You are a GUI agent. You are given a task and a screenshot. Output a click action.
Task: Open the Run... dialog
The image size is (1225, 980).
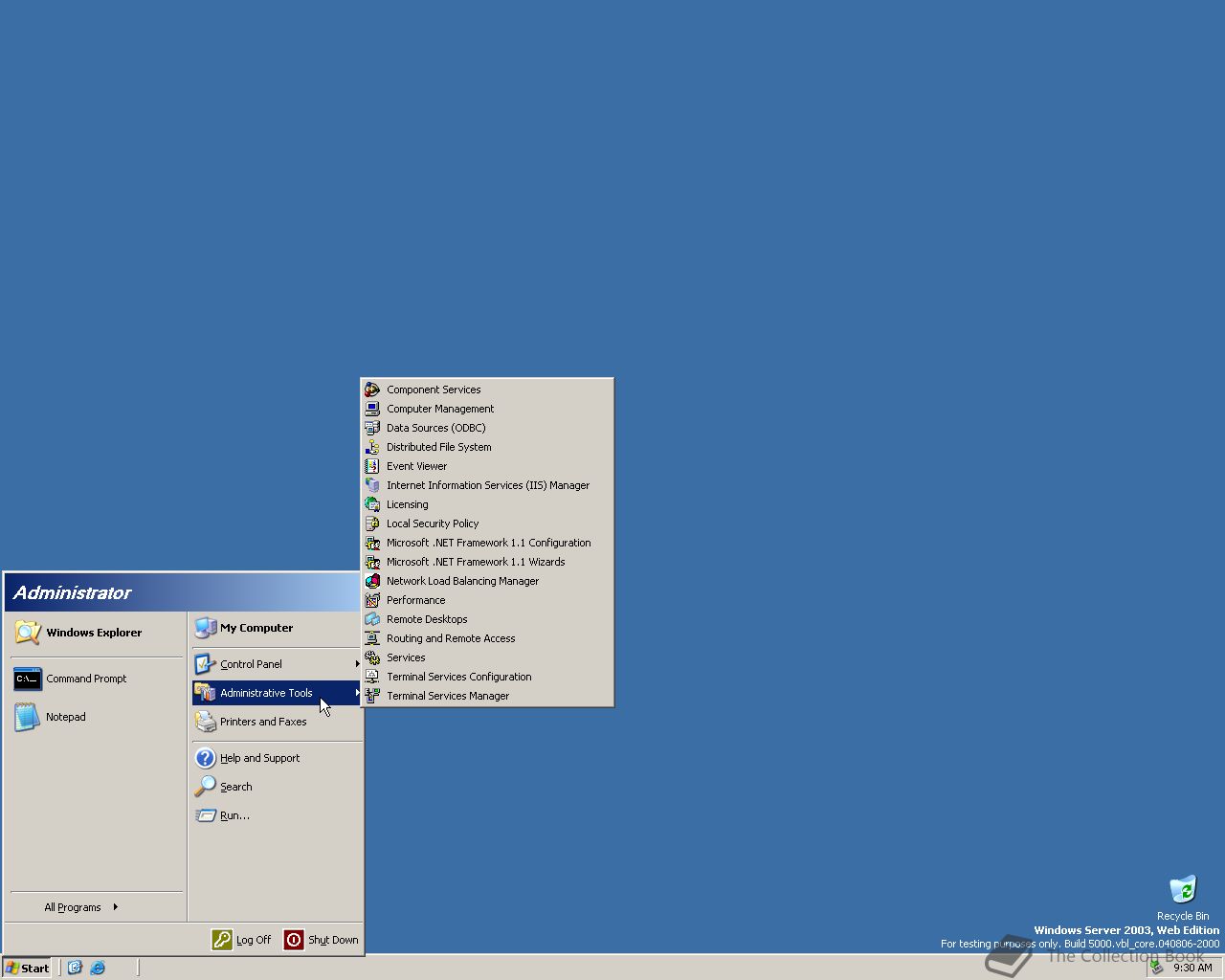point(277,815)
